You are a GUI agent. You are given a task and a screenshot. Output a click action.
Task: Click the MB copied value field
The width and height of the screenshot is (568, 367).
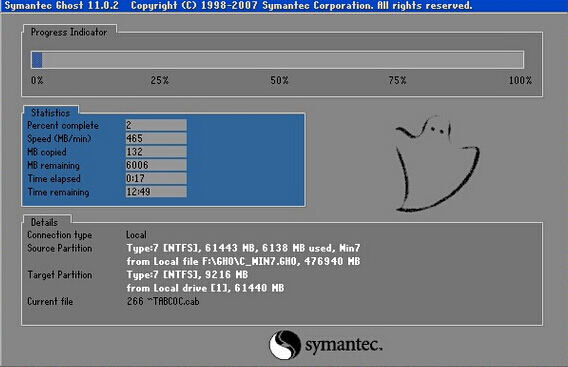(156, 152)
